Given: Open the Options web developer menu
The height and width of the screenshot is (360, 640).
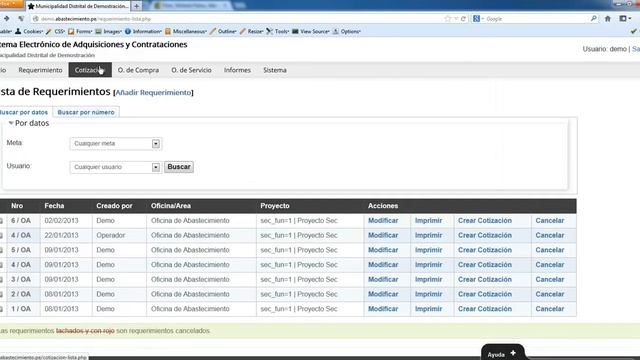Looking at the screenshot, I should coord(347,31).
